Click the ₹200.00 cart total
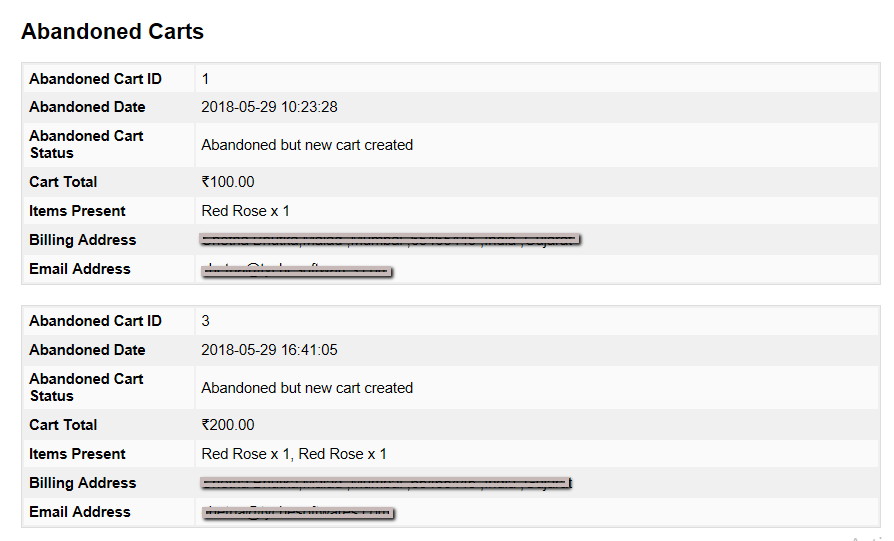Screen dimensions: 894x541 [228, 425]
